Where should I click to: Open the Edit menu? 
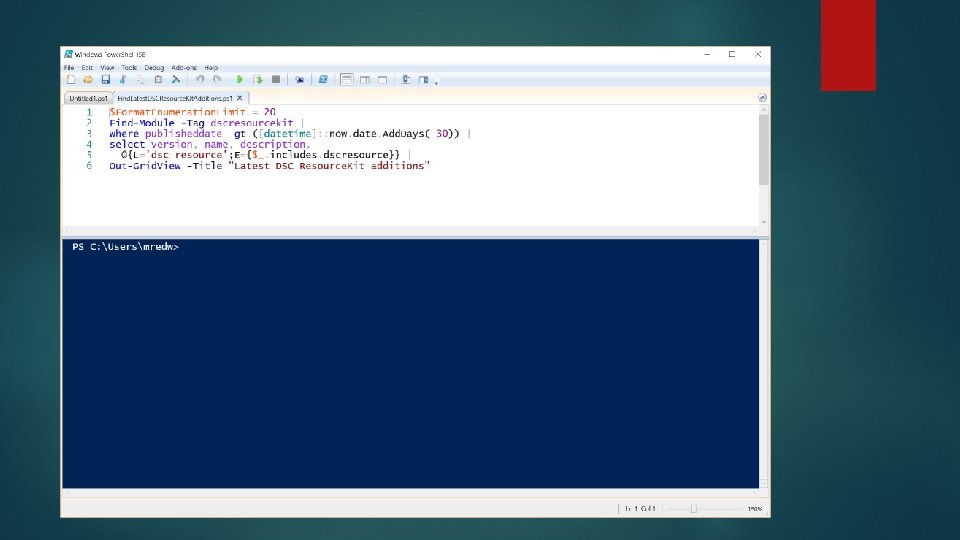pos(87,68)
